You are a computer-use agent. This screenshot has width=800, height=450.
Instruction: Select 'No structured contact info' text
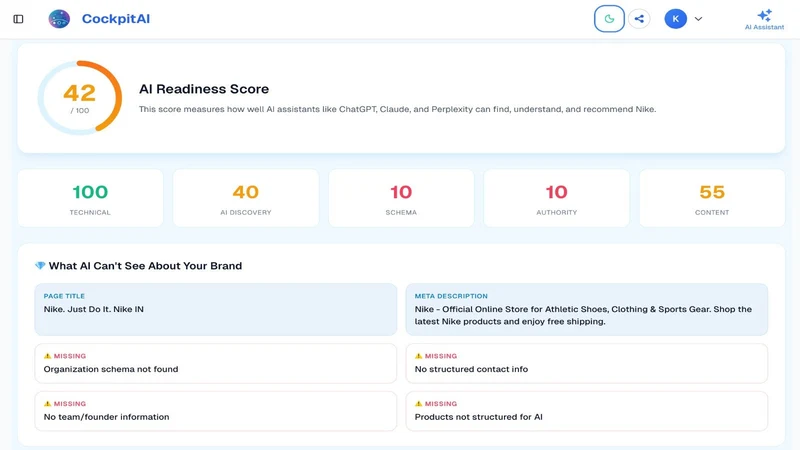[471, 369]
